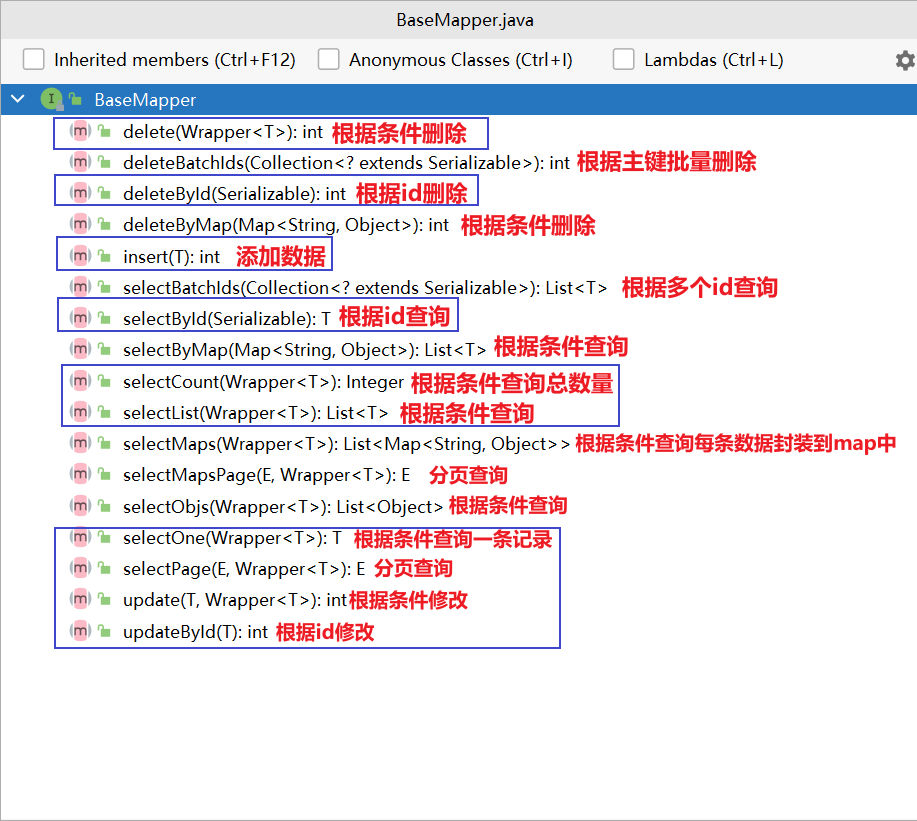917x821 pixels.
Task: Select delete(Wrapper<T>): int method
Action: [223, 132]
